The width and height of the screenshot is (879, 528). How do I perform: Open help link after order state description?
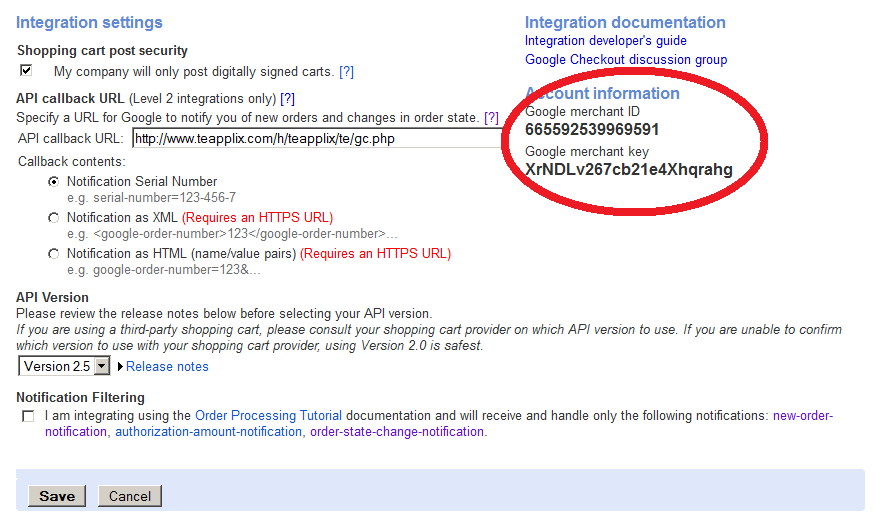click(x=492, y=118)
